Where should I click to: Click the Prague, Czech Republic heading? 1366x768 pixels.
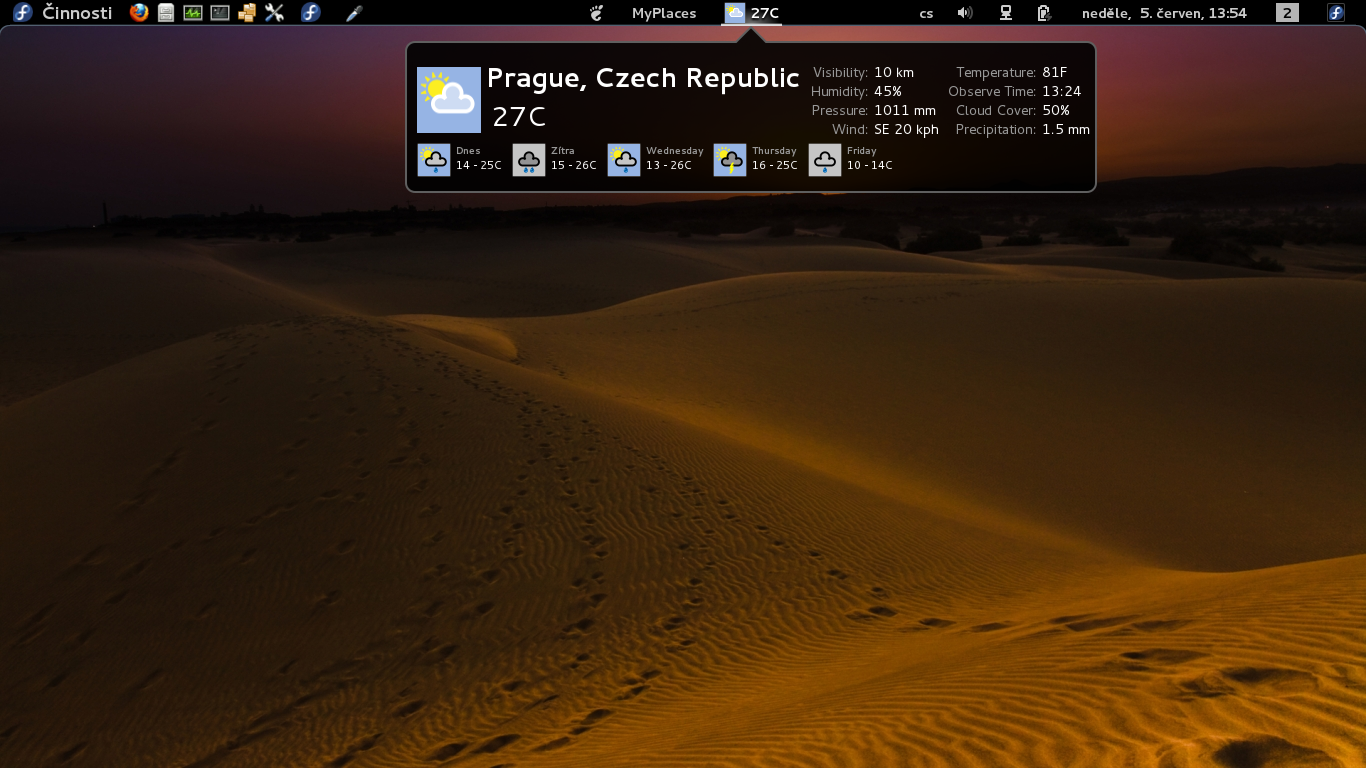643,79
